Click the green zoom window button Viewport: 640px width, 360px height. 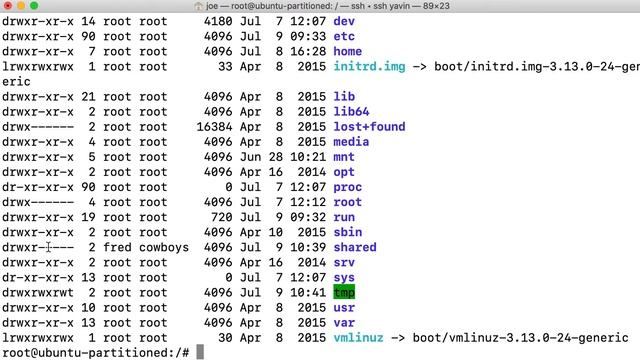coord(34,6)
